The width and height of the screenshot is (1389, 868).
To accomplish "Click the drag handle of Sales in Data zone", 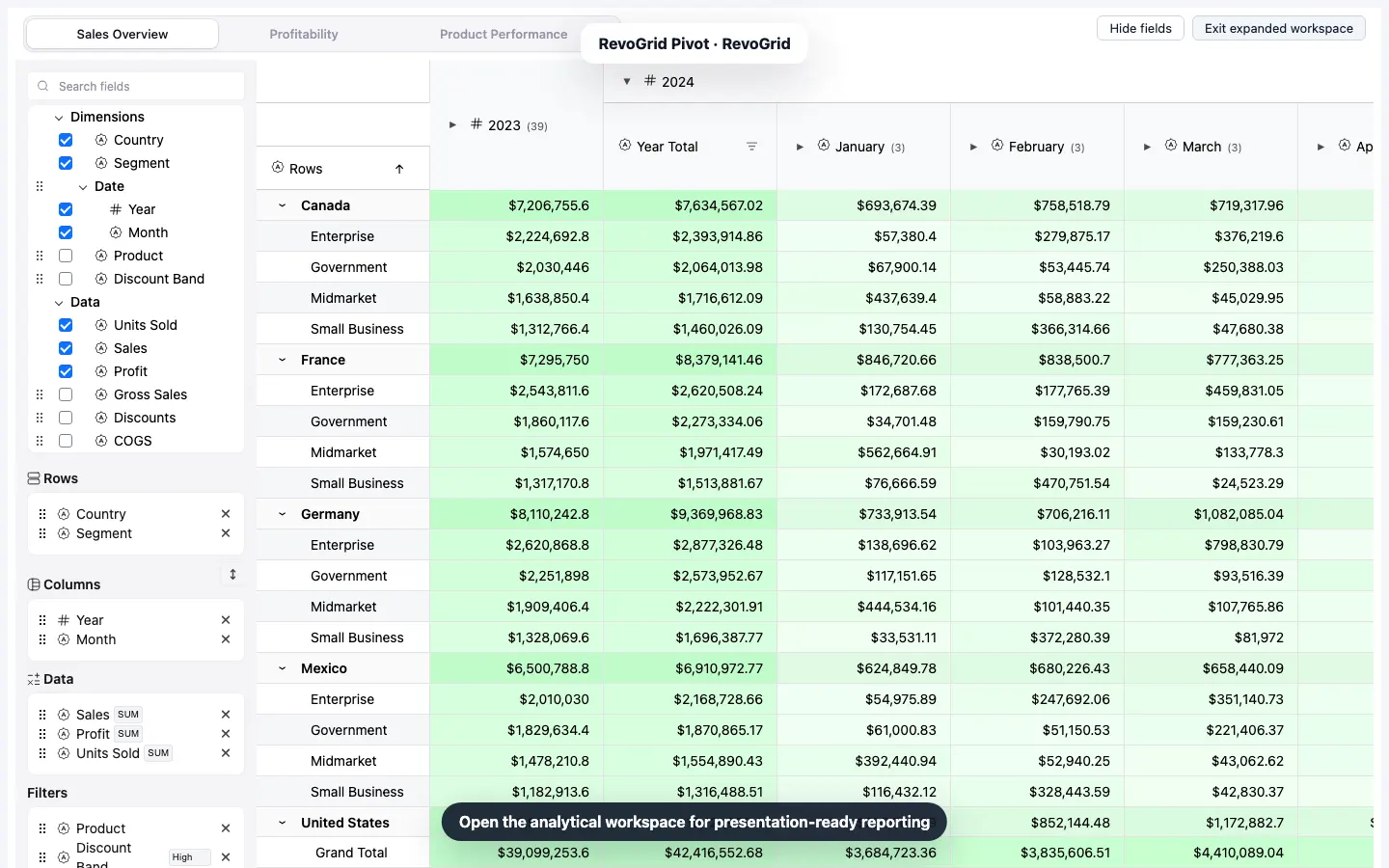I will (42, 715).
